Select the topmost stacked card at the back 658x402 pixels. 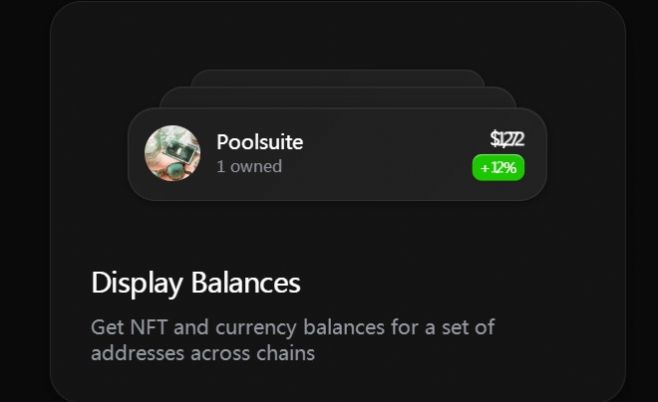click(338, 78)
